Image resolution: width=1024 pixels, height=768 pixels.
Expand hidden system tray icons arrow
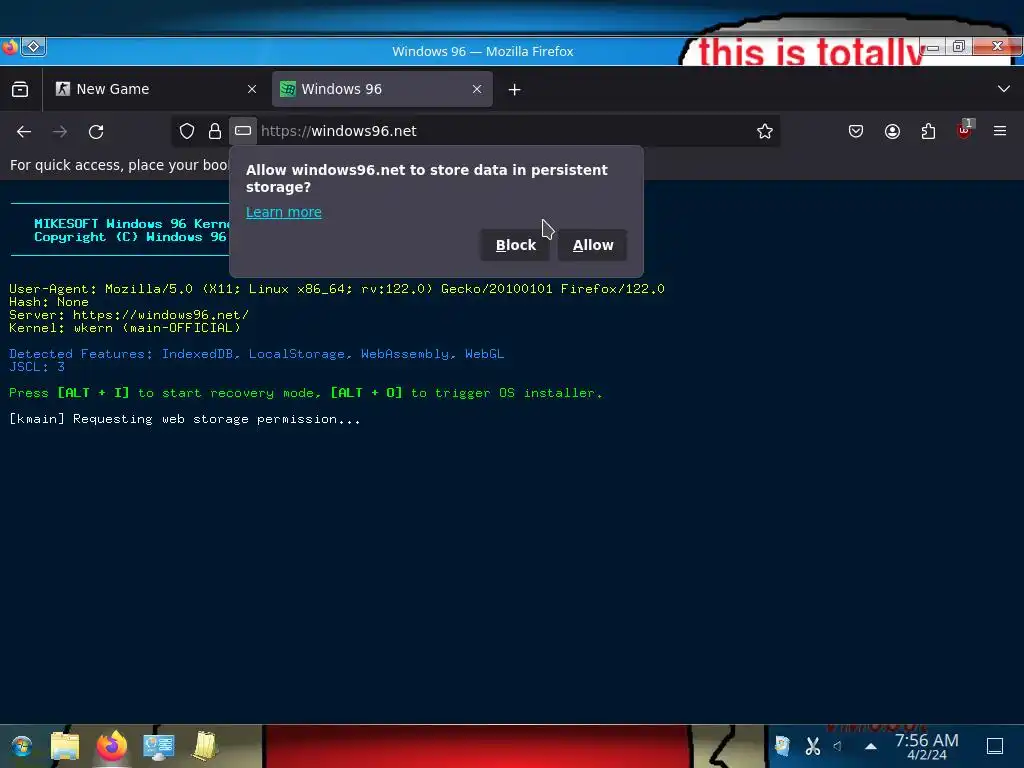pyautogui.click(x=871, y=746)
